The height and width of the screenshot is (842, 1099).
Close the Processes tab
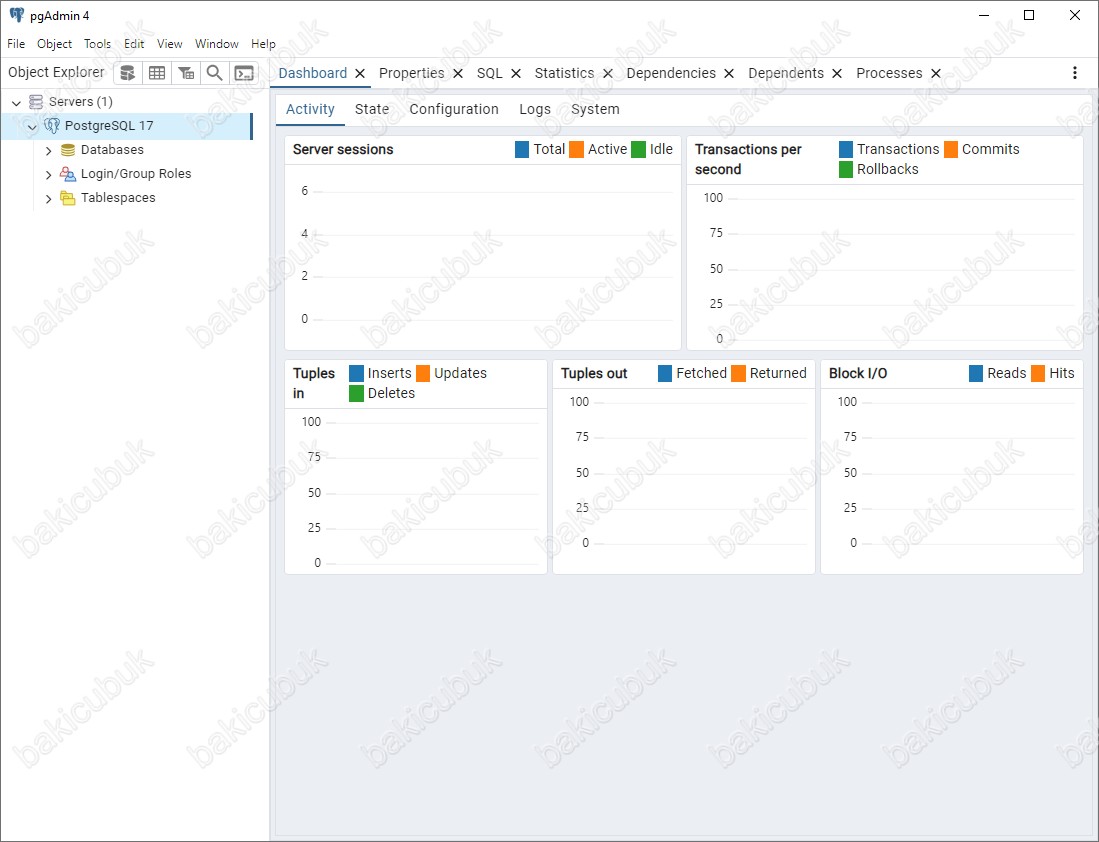click(936, 74)
